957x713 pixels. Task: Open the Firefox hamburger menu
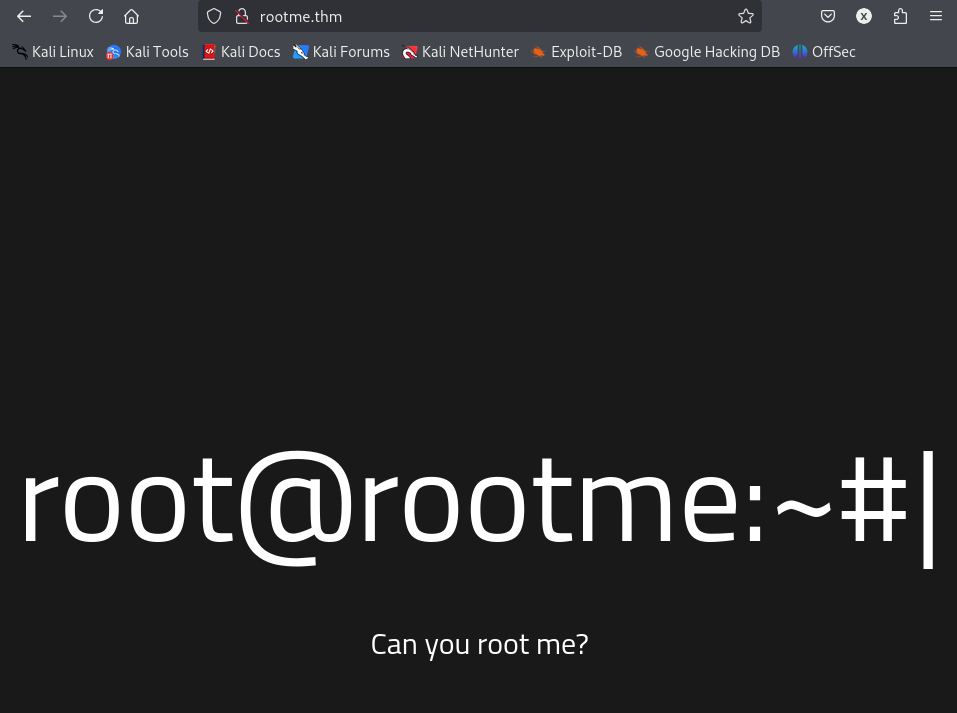(x=936, y=16)
